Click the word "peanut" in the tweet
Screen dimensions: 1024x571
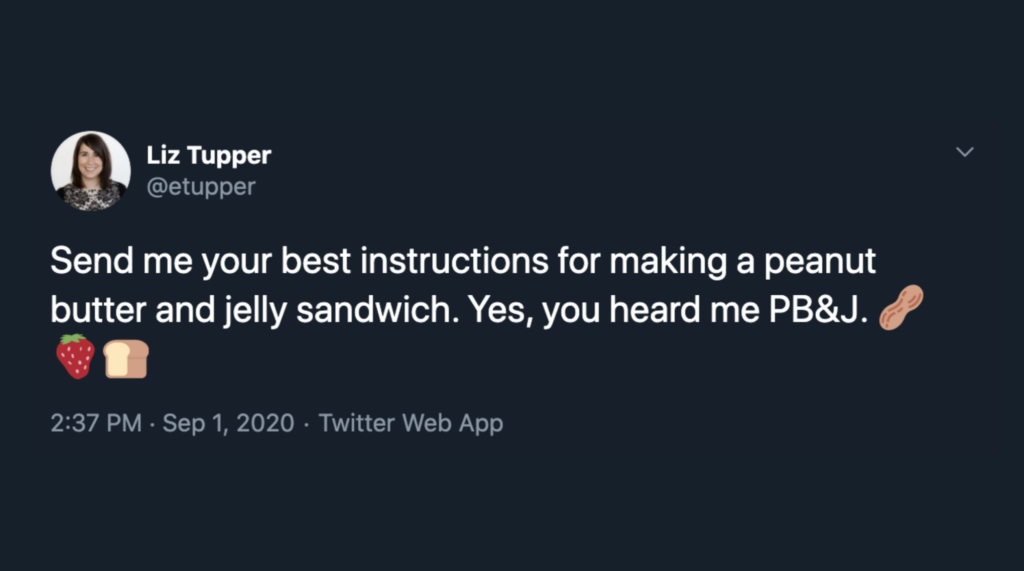coord(819,263)
